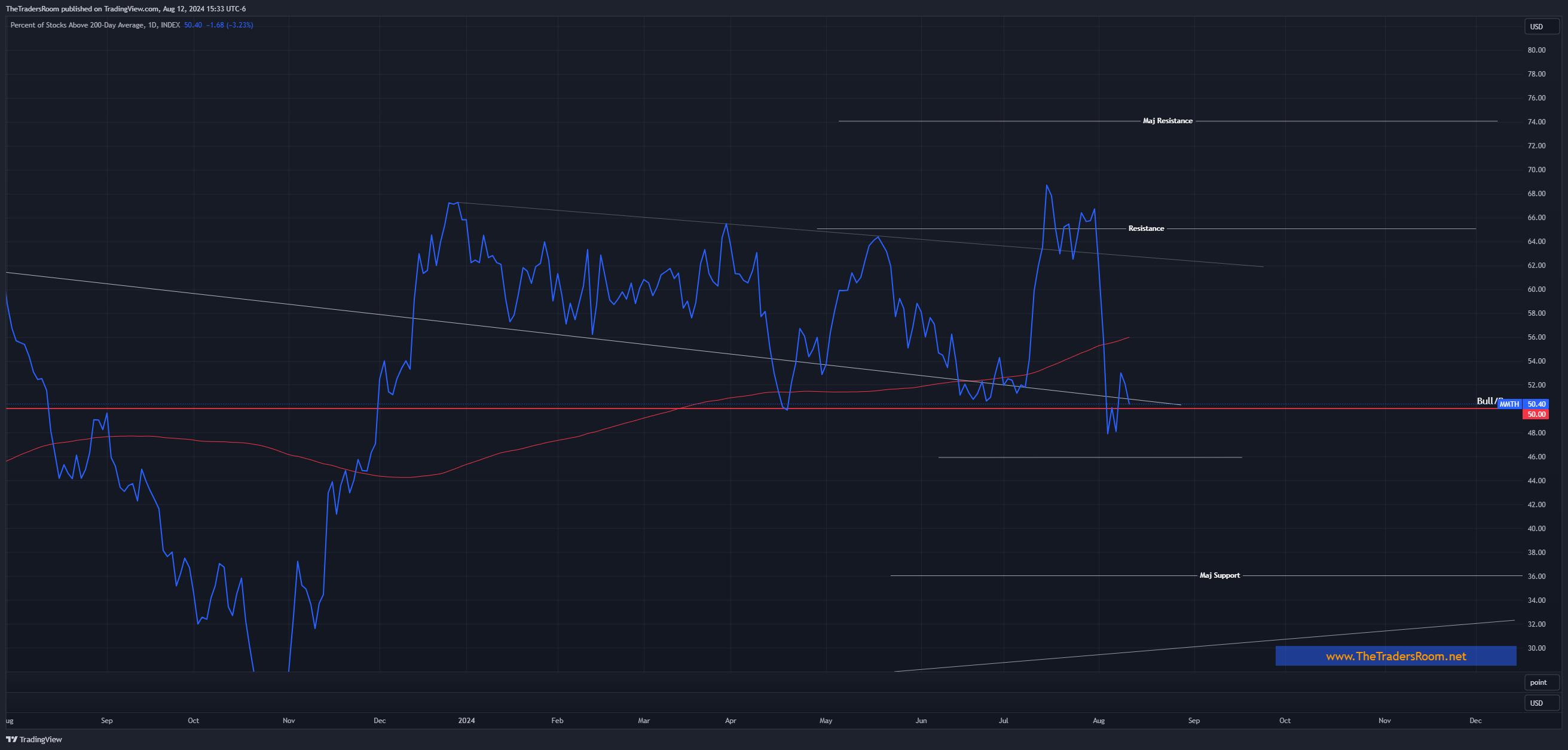The height and width of the screenshot is (750, 1568).
Task: Select the Aug label near chart's last bar
Action: (1098, 720)
